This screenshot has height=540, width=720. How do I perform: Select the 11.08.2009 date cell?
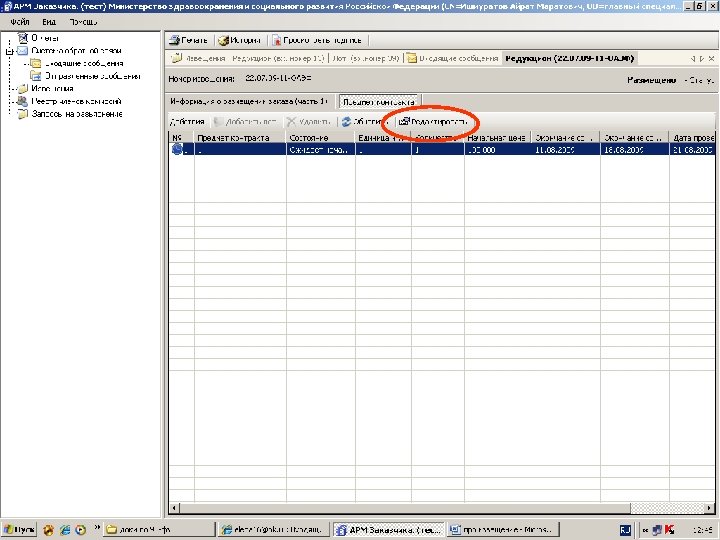pos(566,149)
